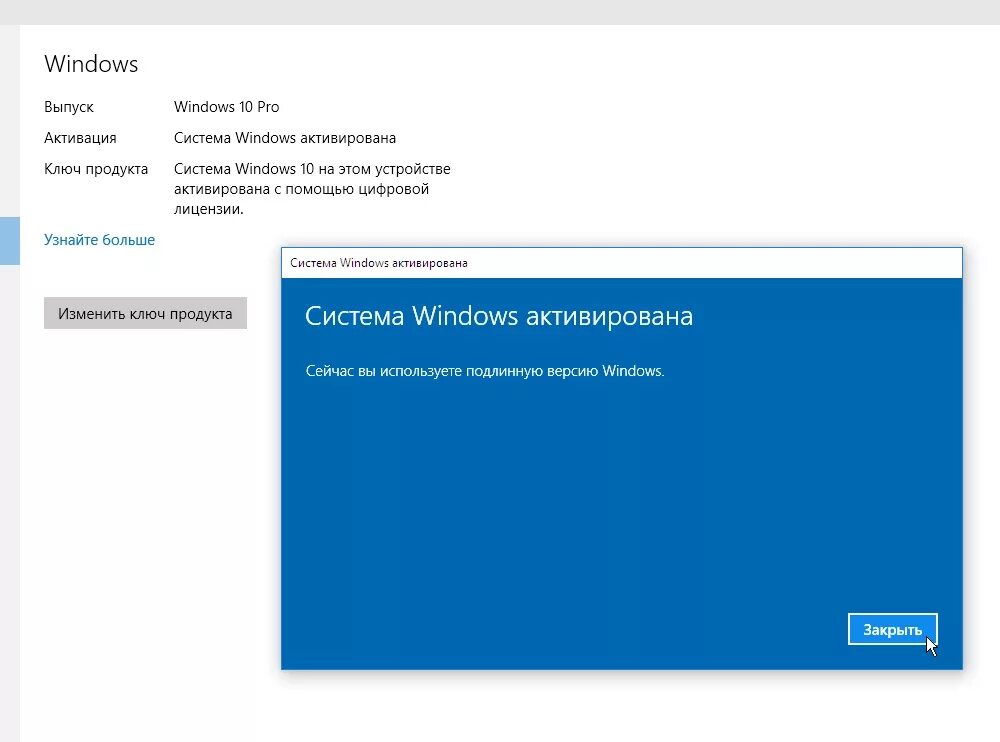Click the "Активация" row label
Viewport: 1000px width, 742px height.
coord(81,138)
